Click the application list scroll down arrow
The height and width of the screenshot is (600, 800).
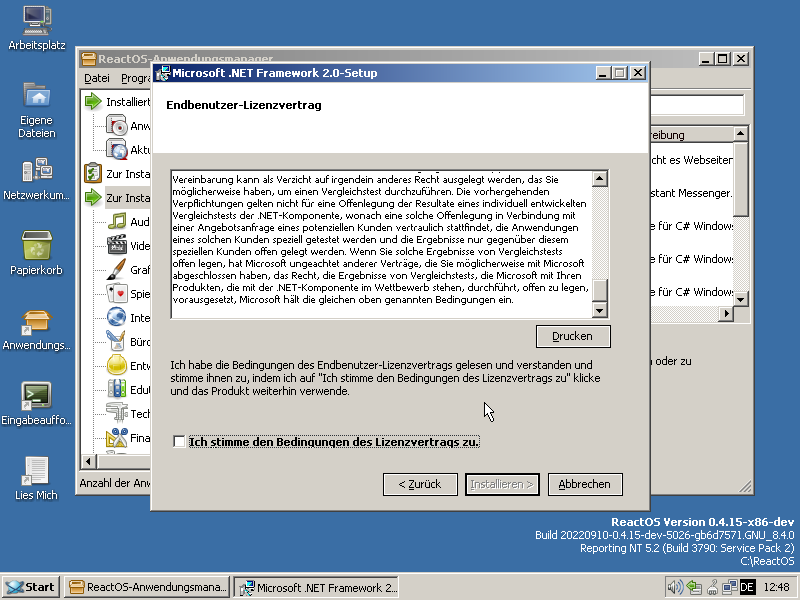[x=740, y=299]
